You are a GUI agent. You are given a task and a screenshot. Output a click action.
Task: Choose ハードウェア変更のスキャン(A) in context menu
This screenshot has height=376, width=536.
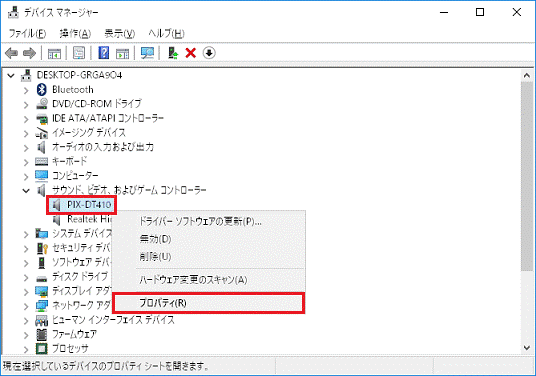[209, 280]
